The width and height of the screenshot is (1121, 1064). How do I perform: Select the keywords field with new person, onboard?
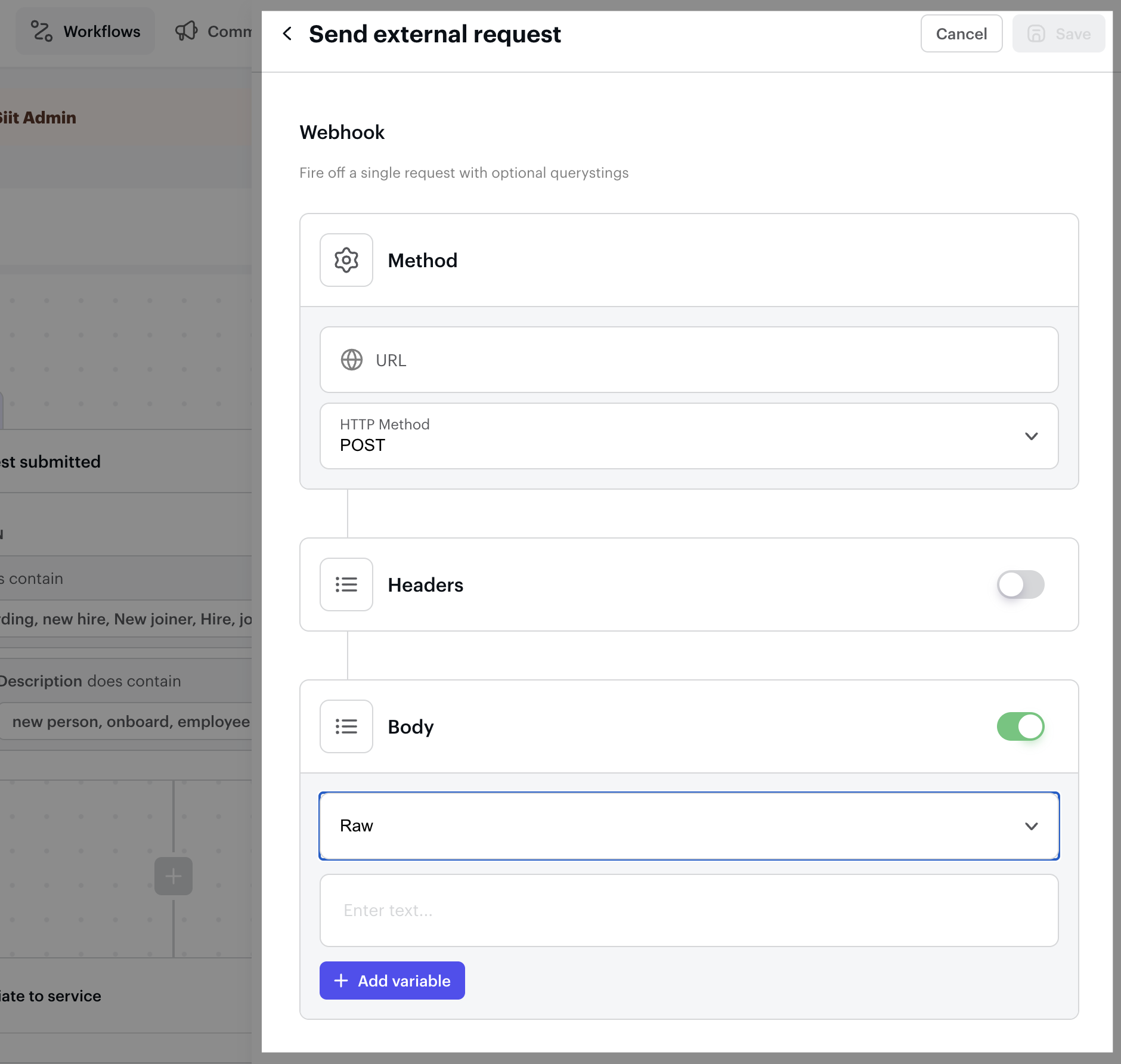coord(131,722)
